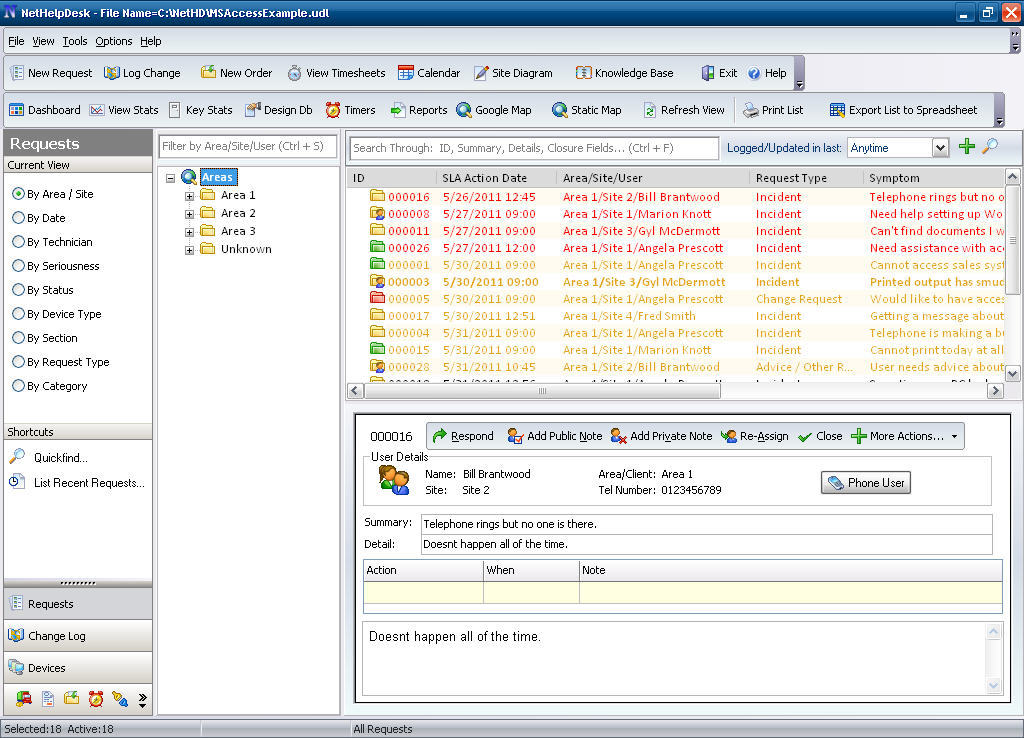Open the Knowledge Base

(x=624, y=73)
